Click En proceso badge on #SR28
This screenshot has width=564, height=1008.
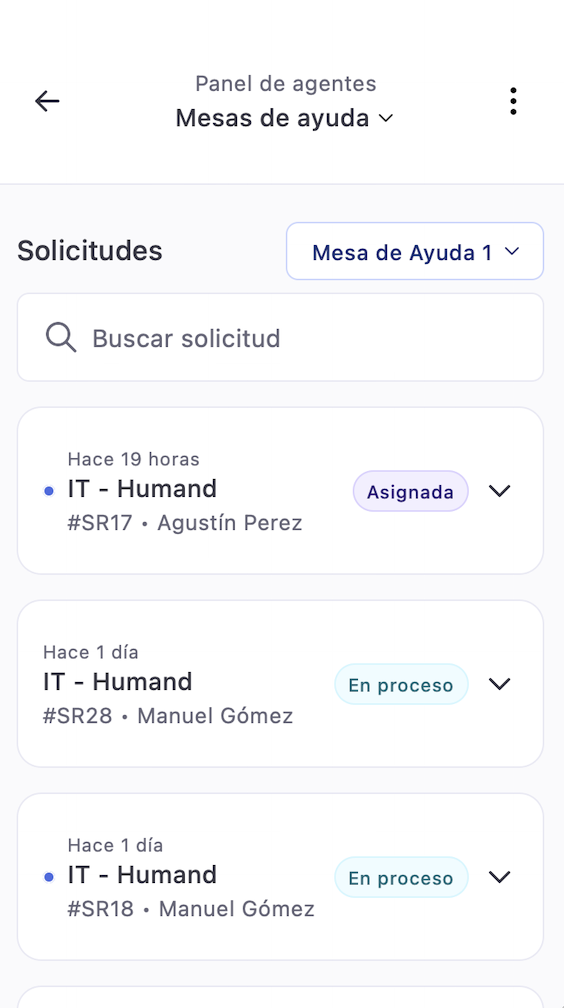point(401,684)
